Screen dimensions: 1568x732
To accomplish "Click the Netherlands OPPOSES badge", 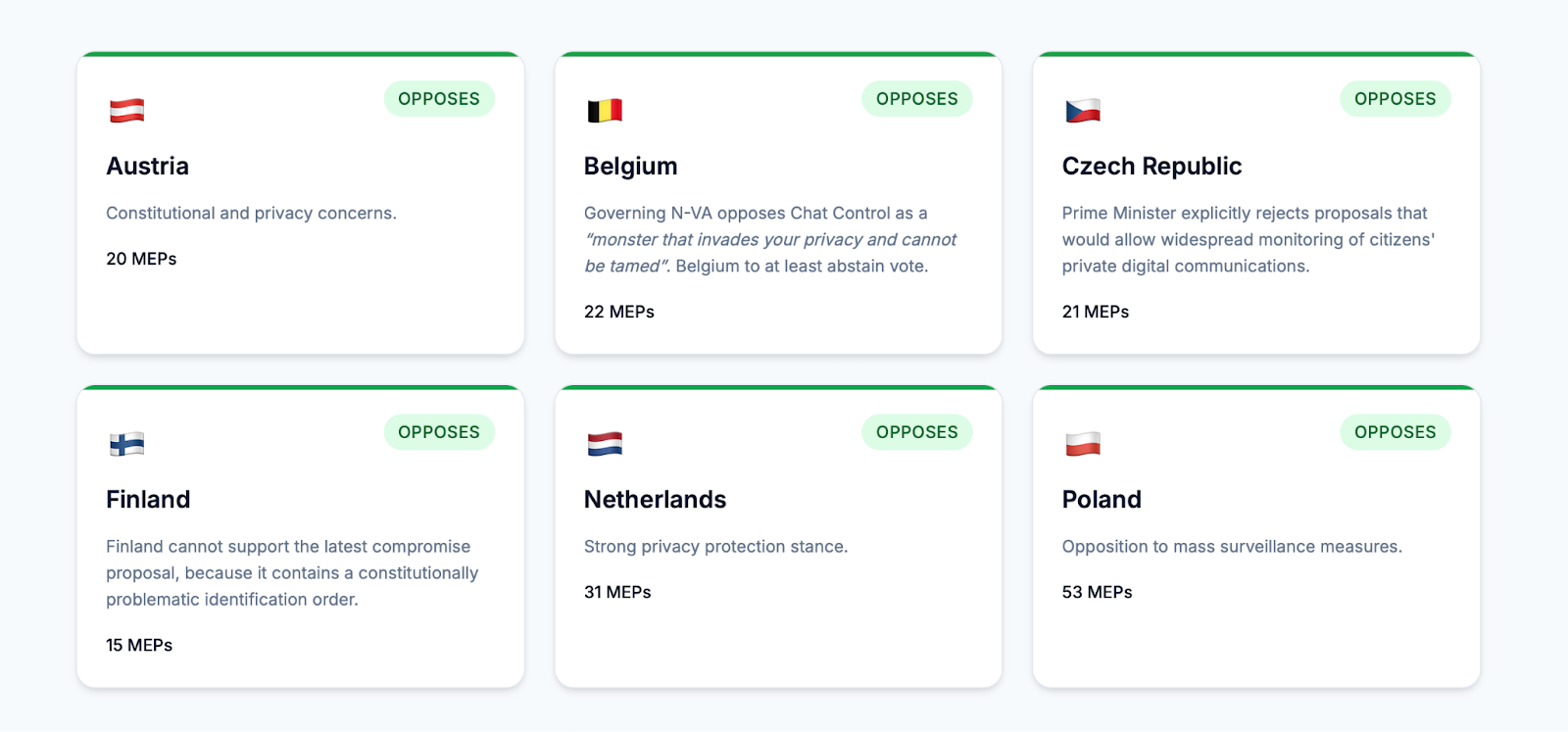I will click(x=916, y=432).
